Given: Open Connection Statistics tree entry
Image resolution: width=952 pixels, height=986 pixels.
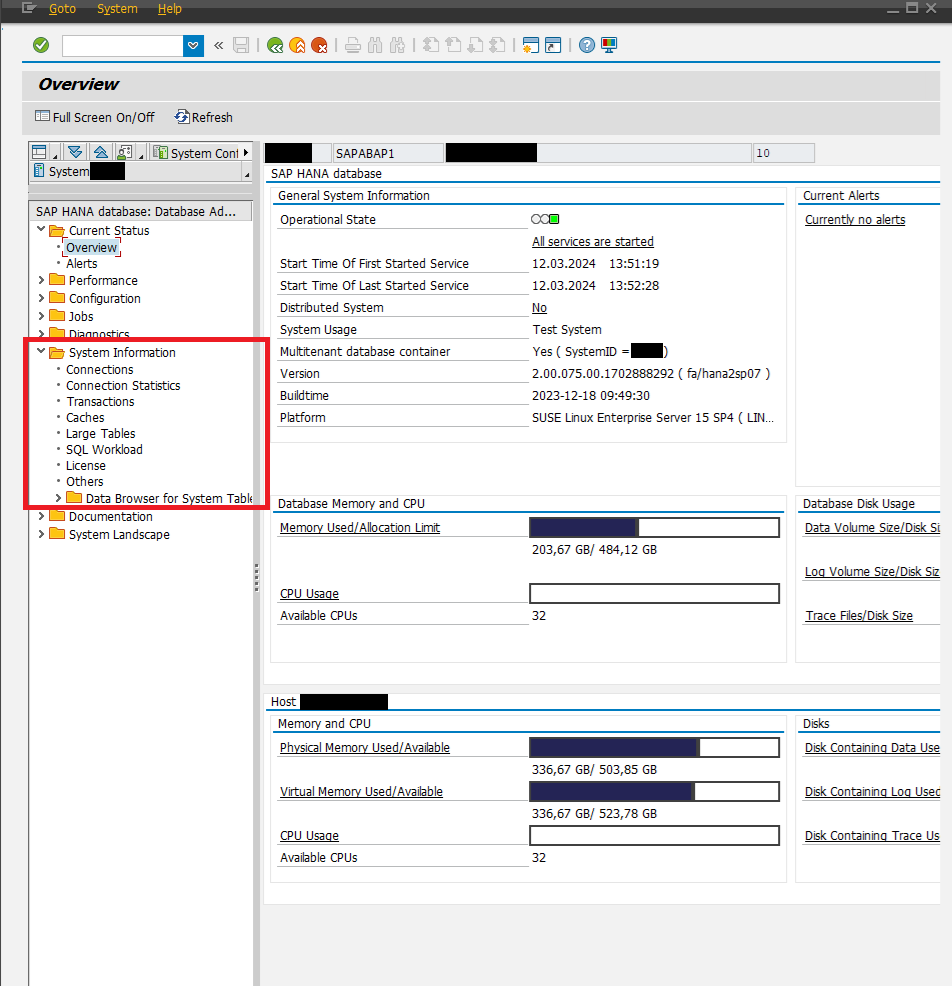Looking at the screenshot, I should (x=123, y=385).
